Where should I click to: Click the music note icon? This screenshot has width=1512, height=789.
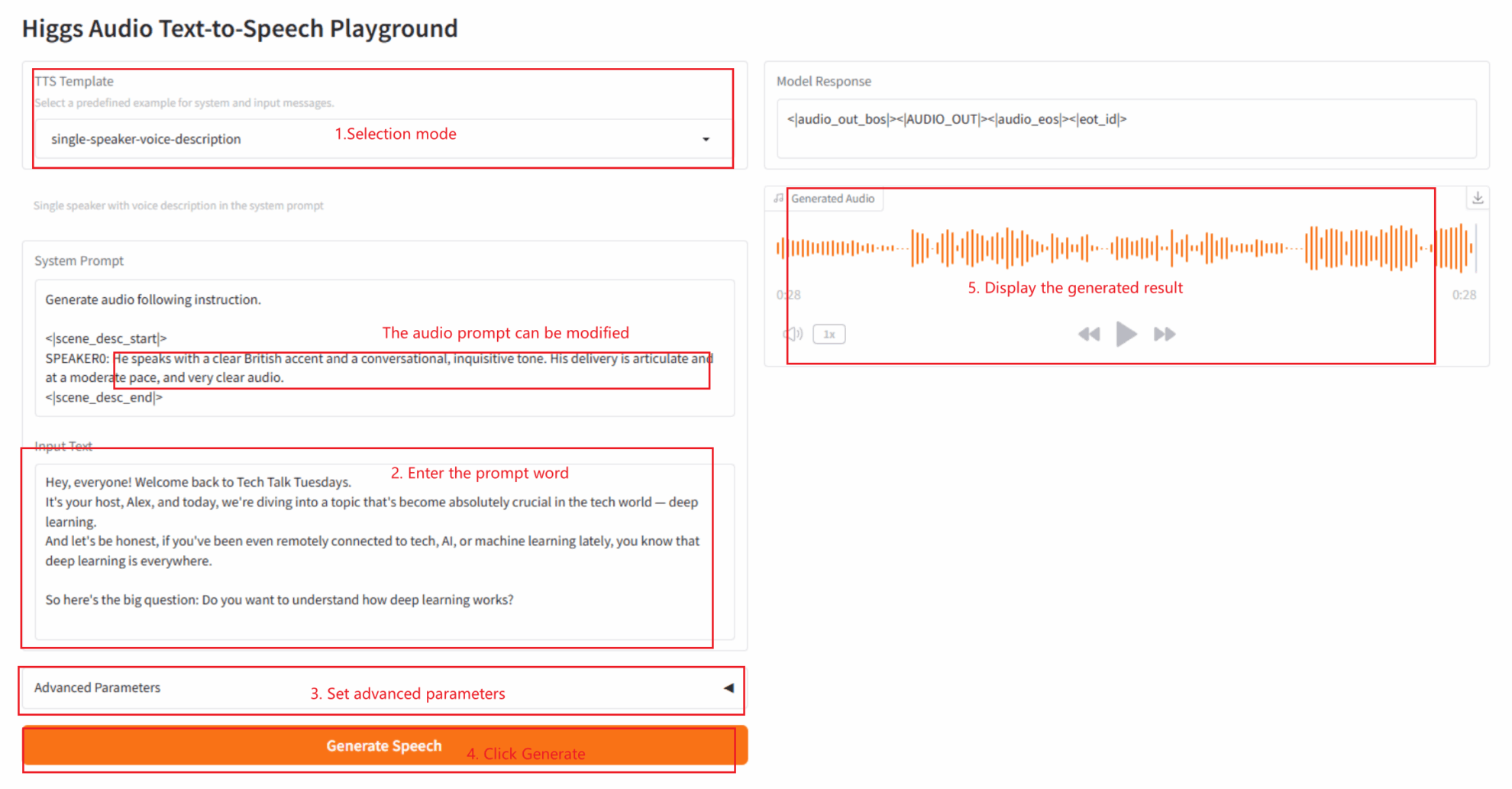coord(778,199)
